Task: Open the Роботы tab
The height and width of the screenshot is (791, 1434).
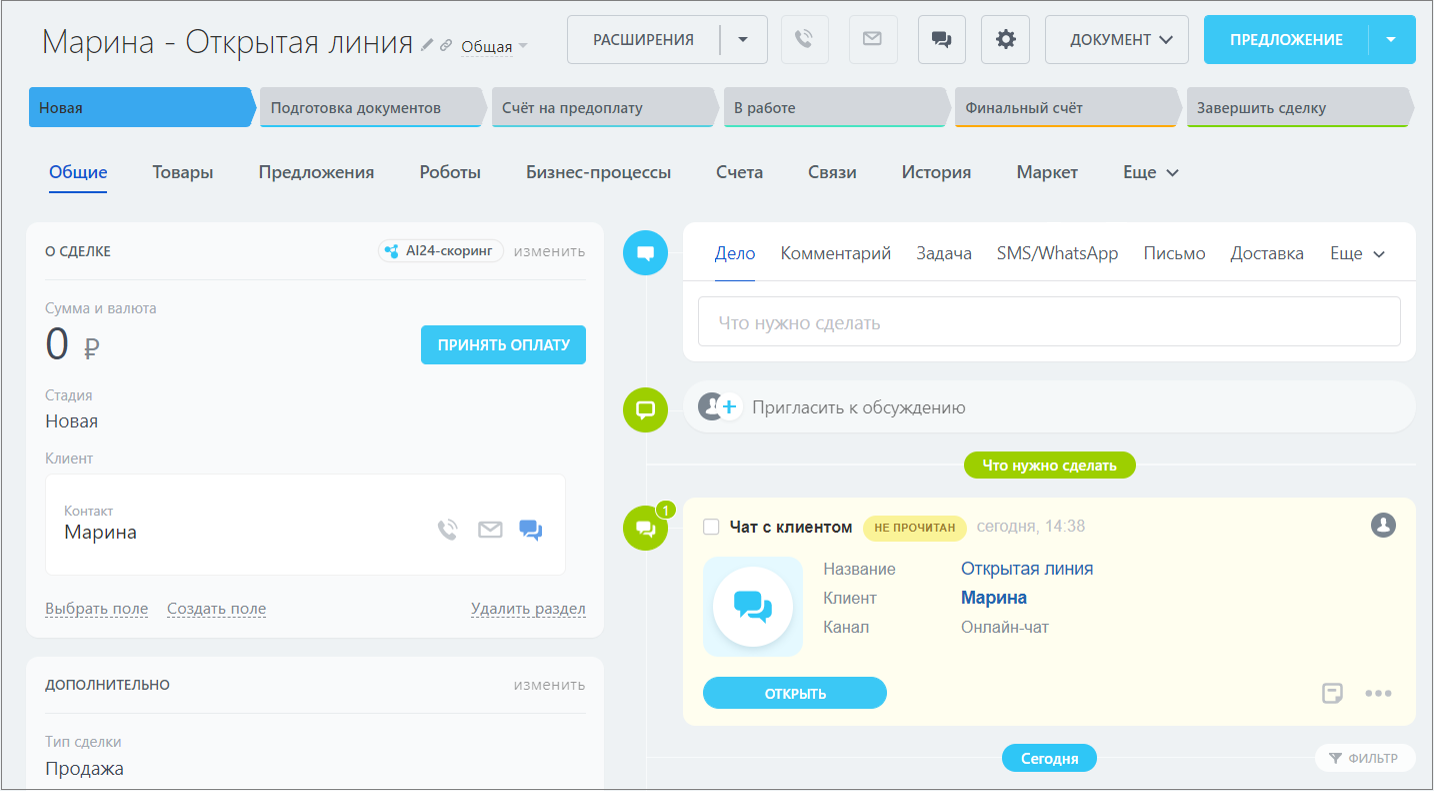Action: (x=450, y=172)
